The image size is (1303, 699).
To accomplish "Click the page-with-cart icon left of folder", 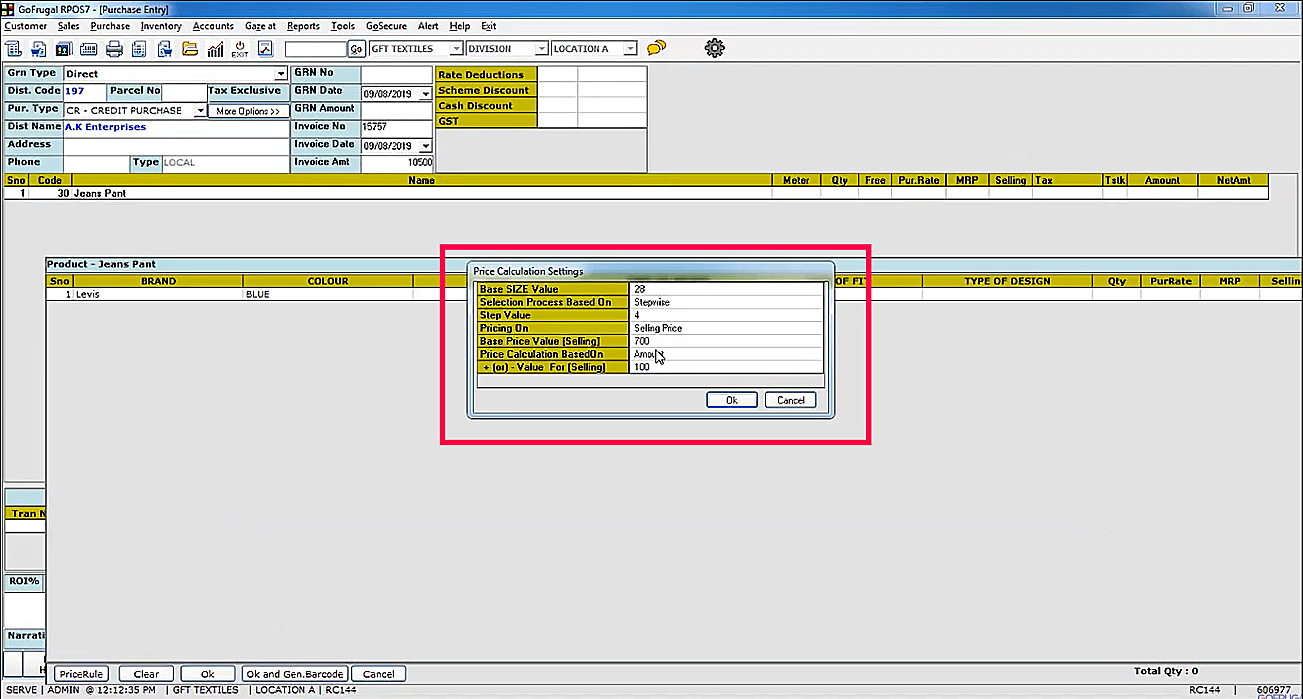I will tap(164, 49).
